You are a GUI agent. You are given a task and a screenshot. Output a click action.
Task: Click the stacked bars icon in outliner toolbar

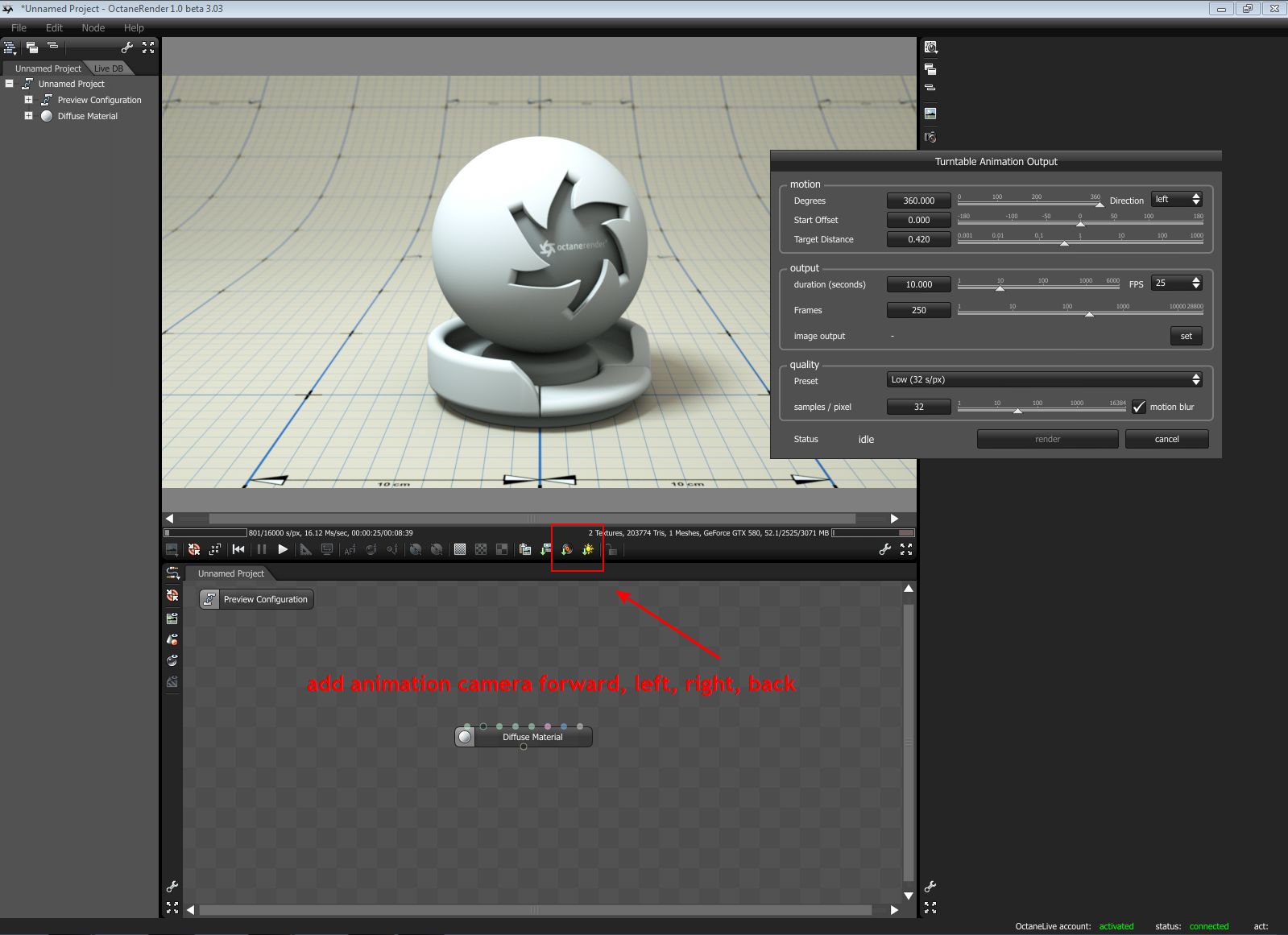(52, 46)
